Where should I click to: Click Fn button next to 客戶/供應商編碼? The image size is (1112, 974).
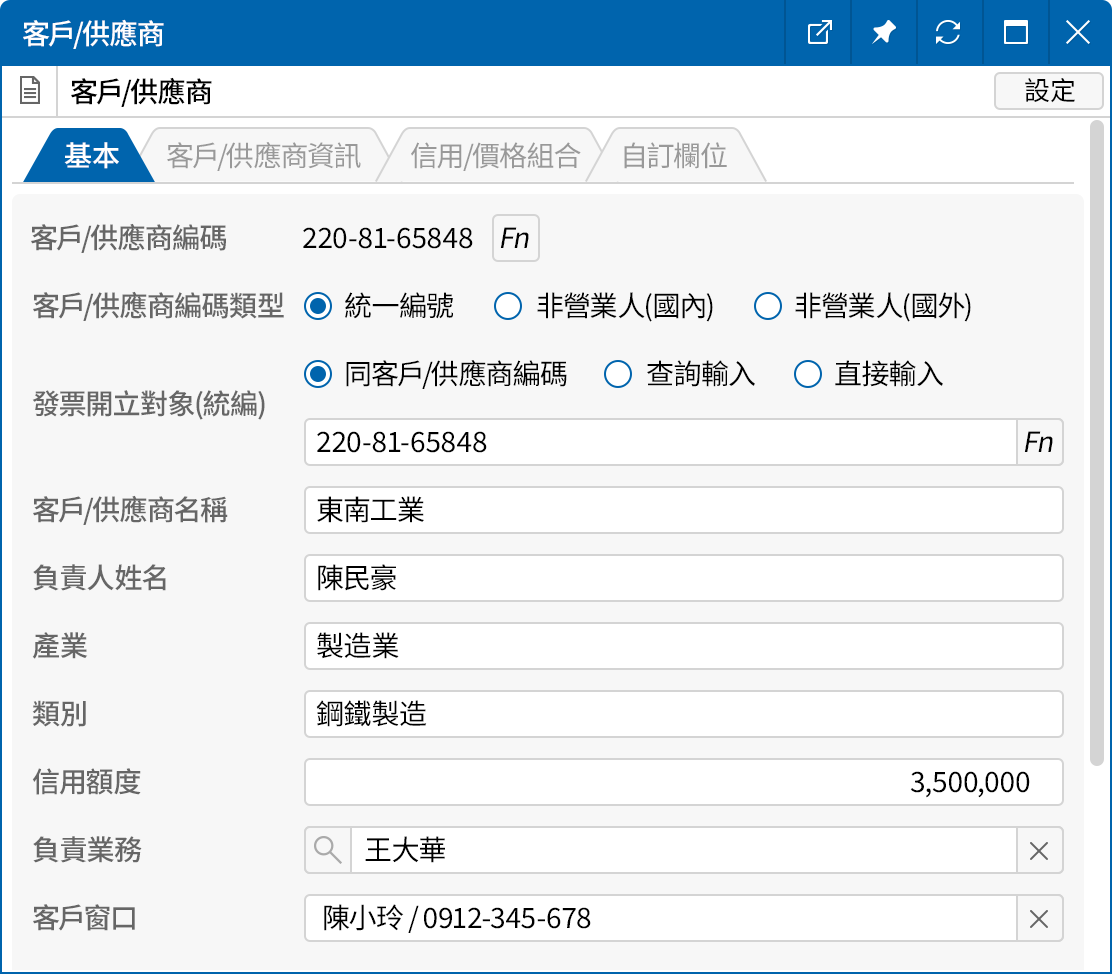click(515, 238)
